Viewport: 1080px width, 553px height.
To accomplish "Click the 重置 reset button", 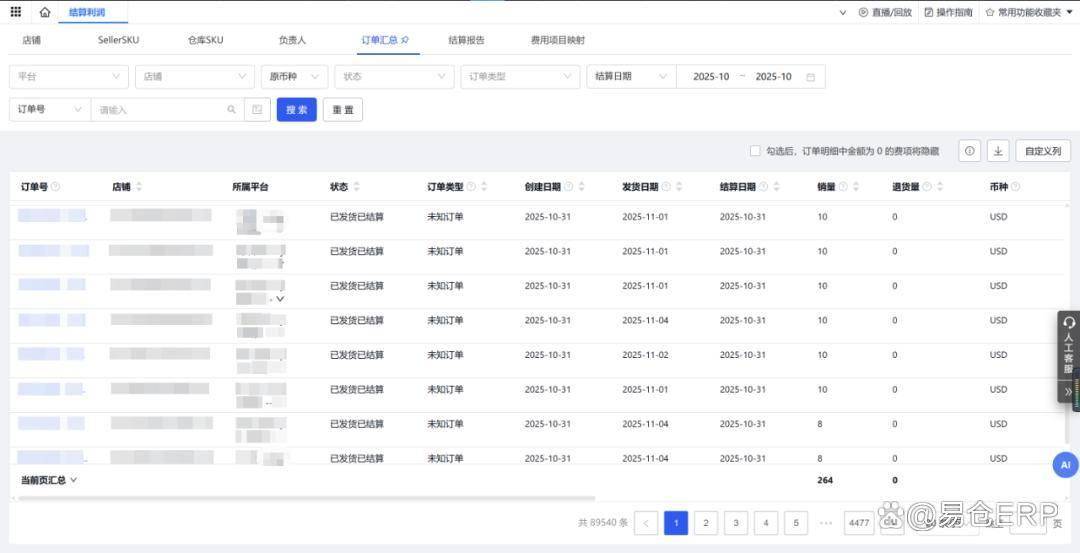I will click(x=342, y=110).
